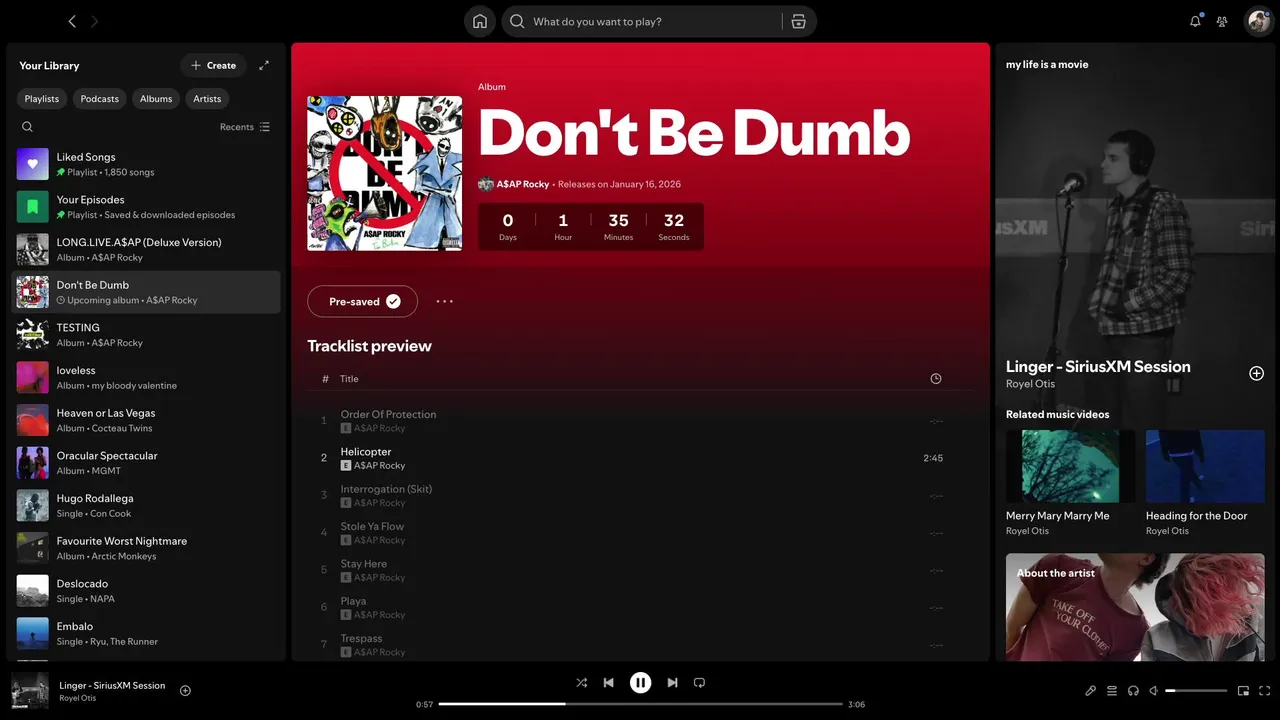This screenshot has width=1280, height=720.
Task: Open loveless album by my bloody valentine
Action: pos(146,377)
